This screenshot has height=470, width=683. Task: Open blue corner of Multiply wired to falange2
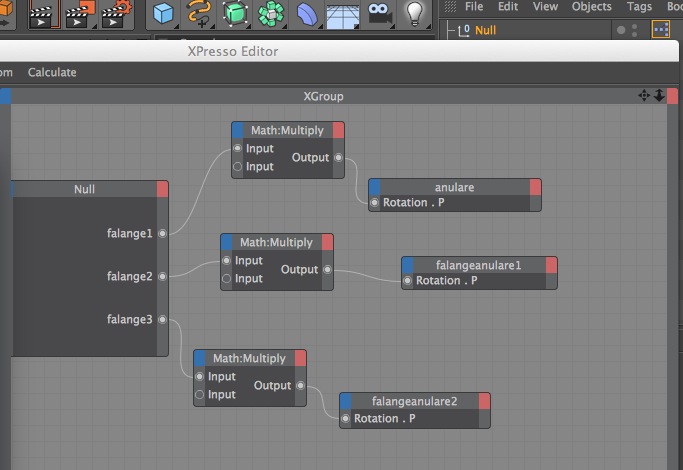pos(227,242)
